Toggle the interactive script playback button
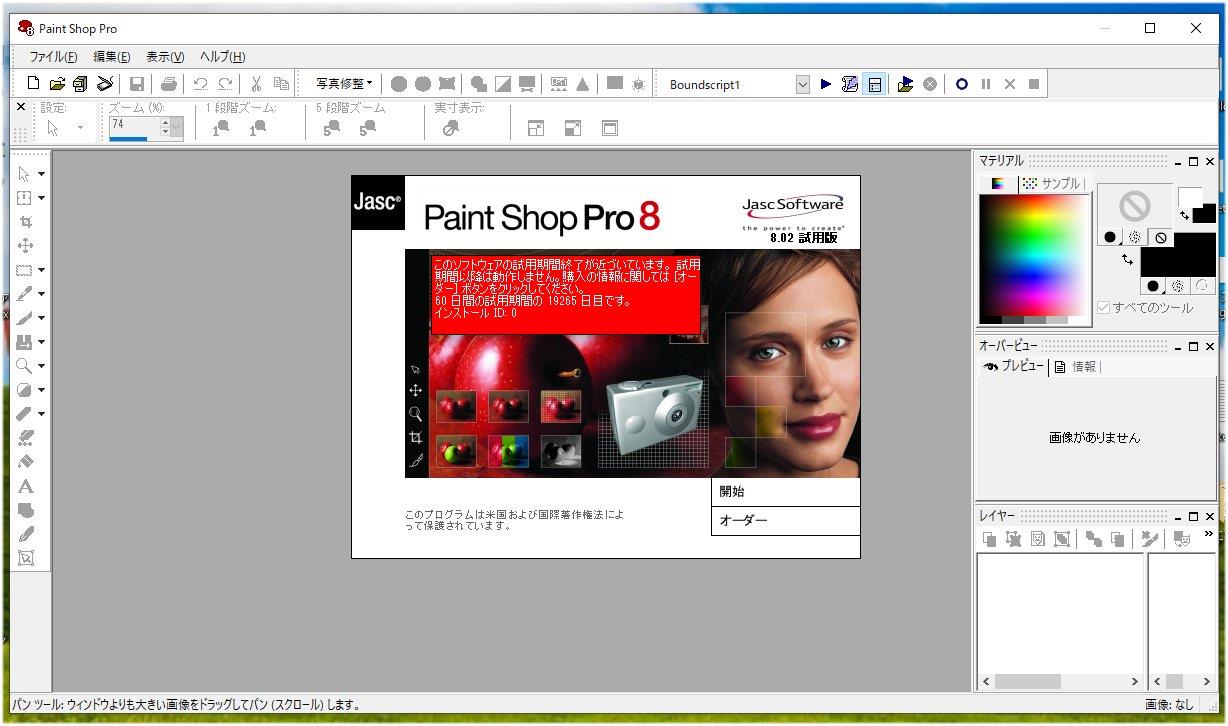Screen dimensions: 1228x726 pos(874,84)
